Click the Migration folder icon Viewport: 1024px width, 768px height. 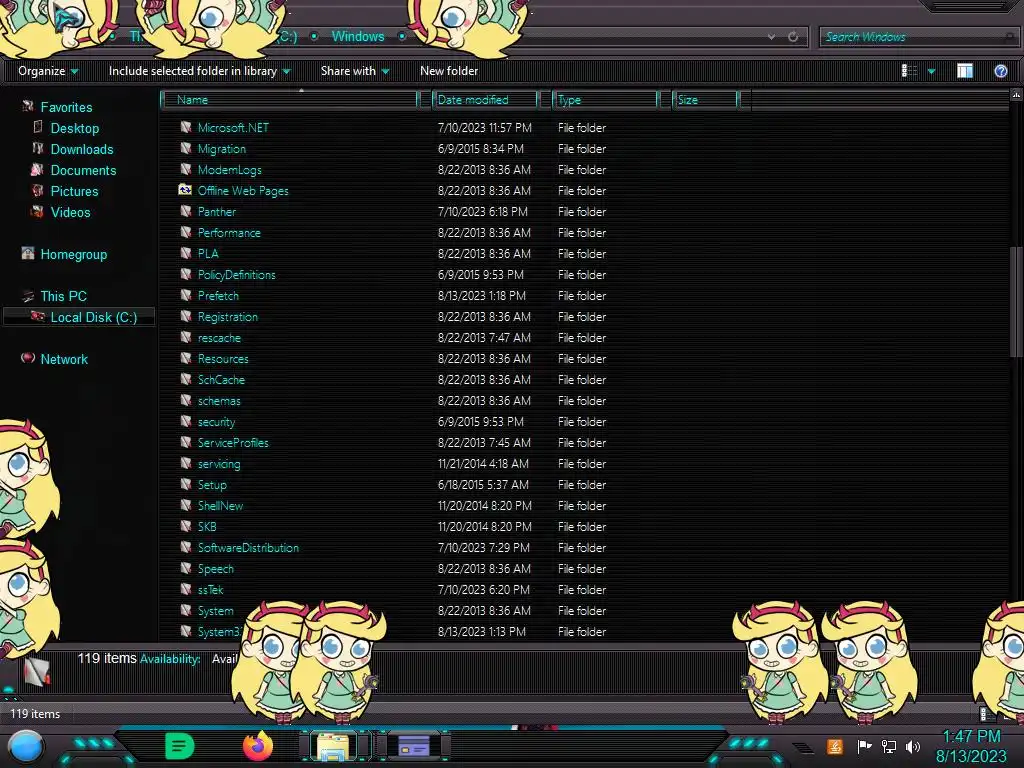[x=186, y=148]
